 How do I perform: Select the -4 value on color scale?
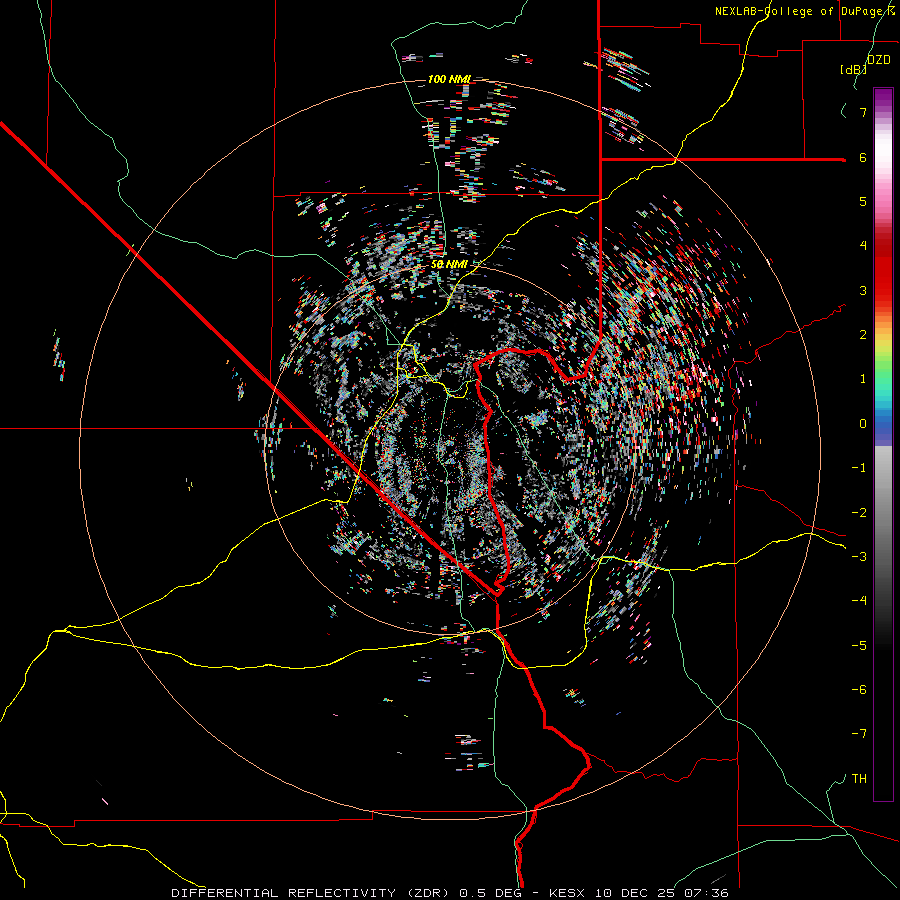[859, 601]
